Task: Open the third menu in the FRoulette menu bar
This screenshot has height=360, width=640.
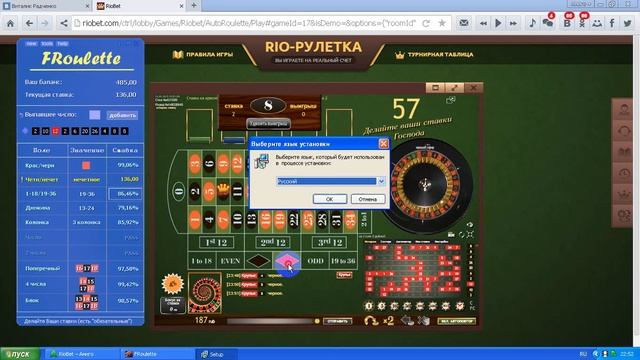Action: pyautogui.click(x=62, y=43)
